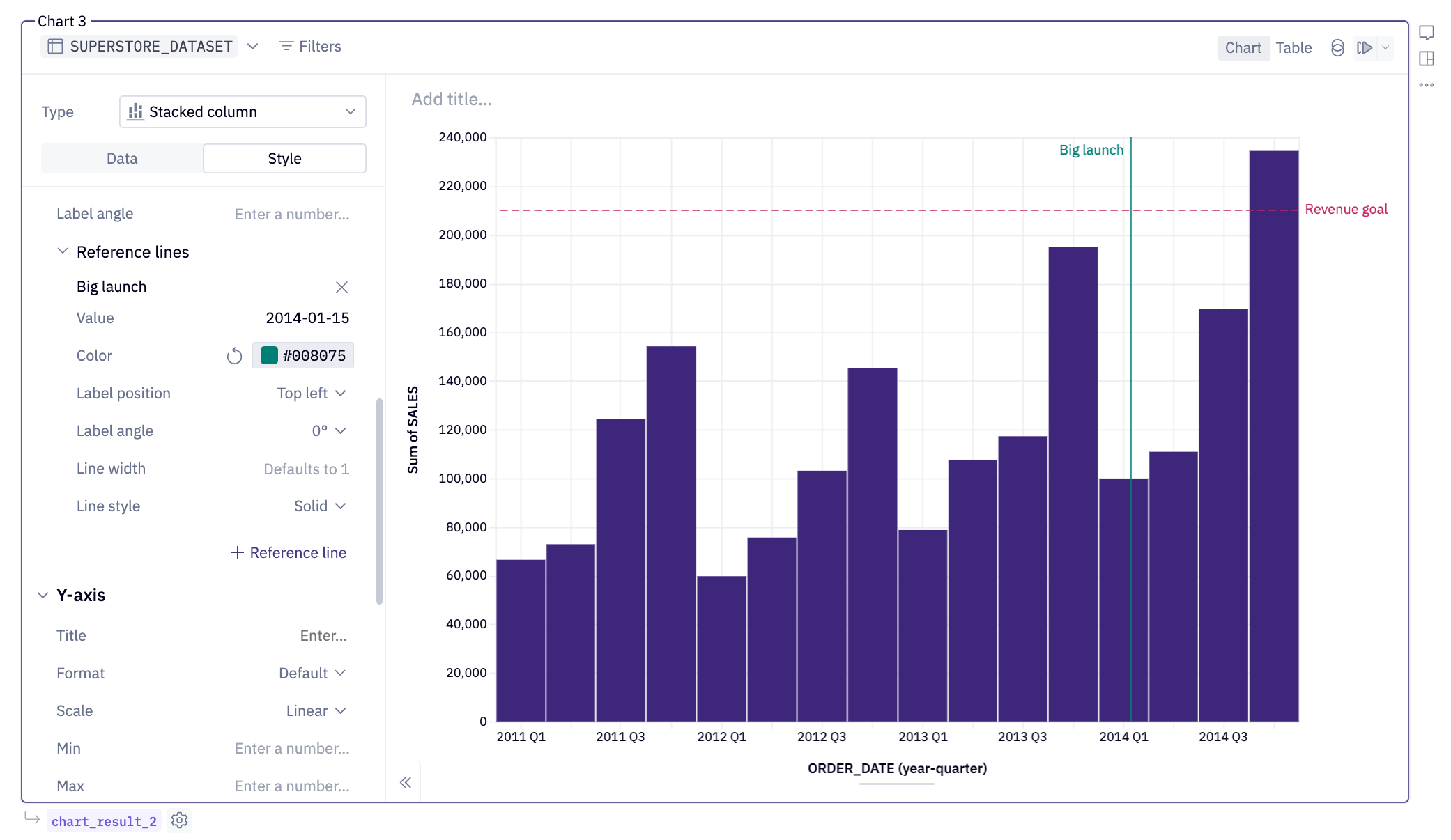
Task: Click the dataset table icon beside SUPERSTORE_DATASET
Action: 56,46
